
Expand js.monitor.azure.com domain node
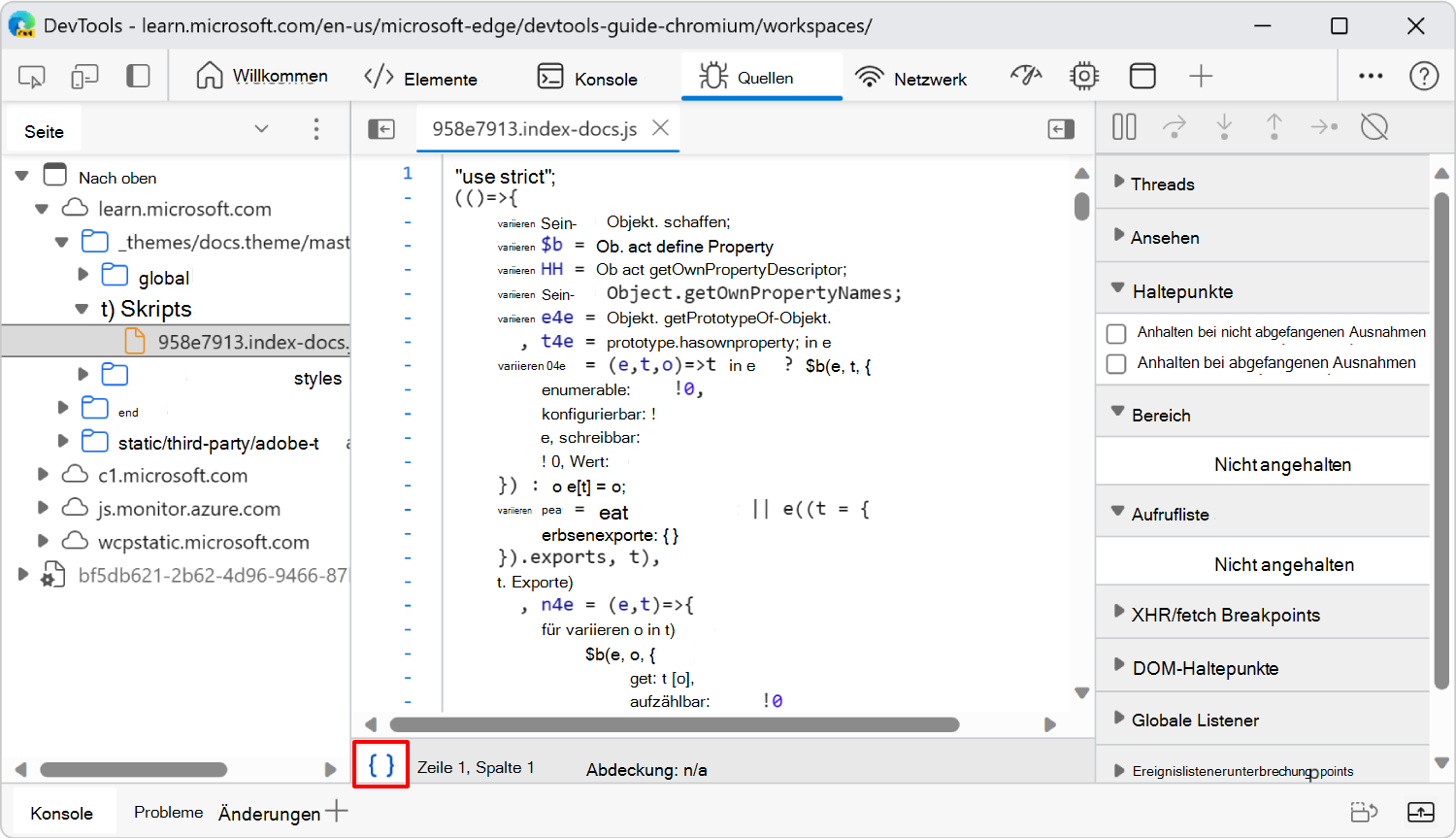pos(43,508)
